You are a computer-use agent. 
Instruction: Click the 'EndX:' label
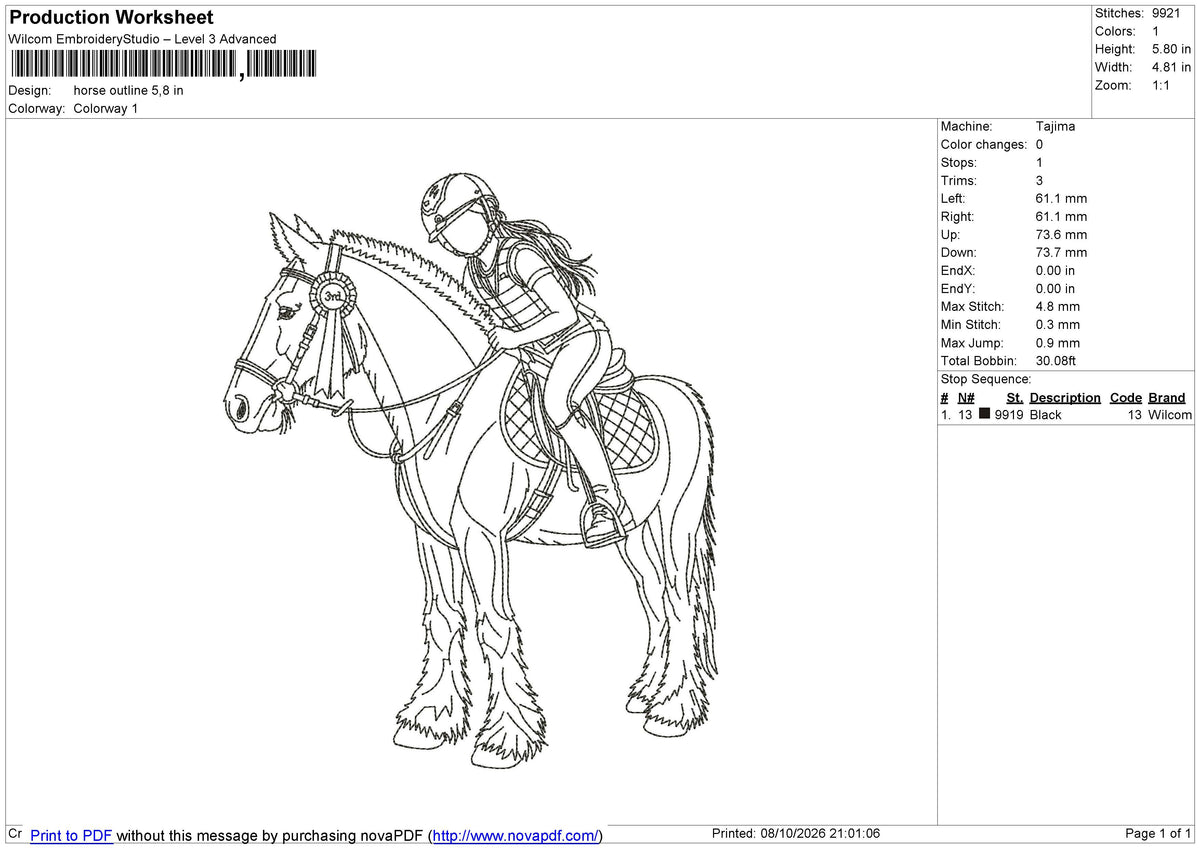pos(958,270)
